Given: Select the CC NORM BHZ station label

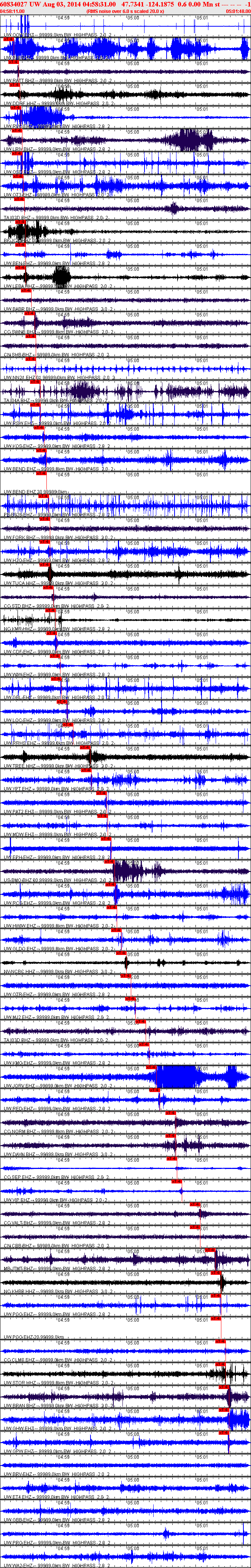Looking at the screenshot, I should (18, 1131).
